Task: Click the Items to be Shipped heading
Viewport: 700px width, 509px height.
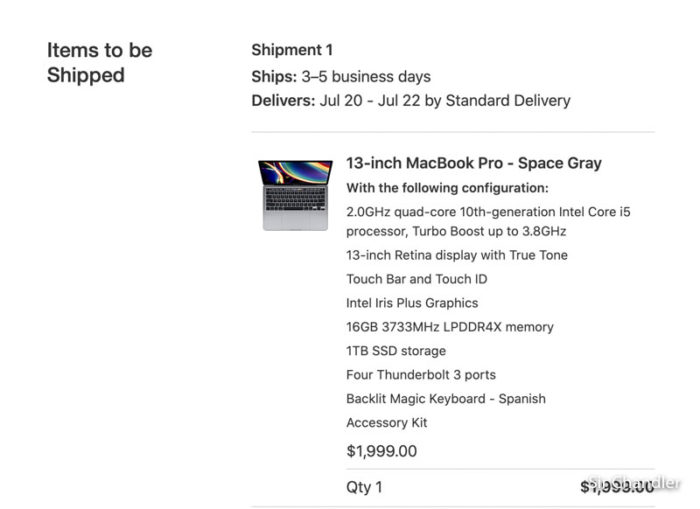Action: [100, 63]
